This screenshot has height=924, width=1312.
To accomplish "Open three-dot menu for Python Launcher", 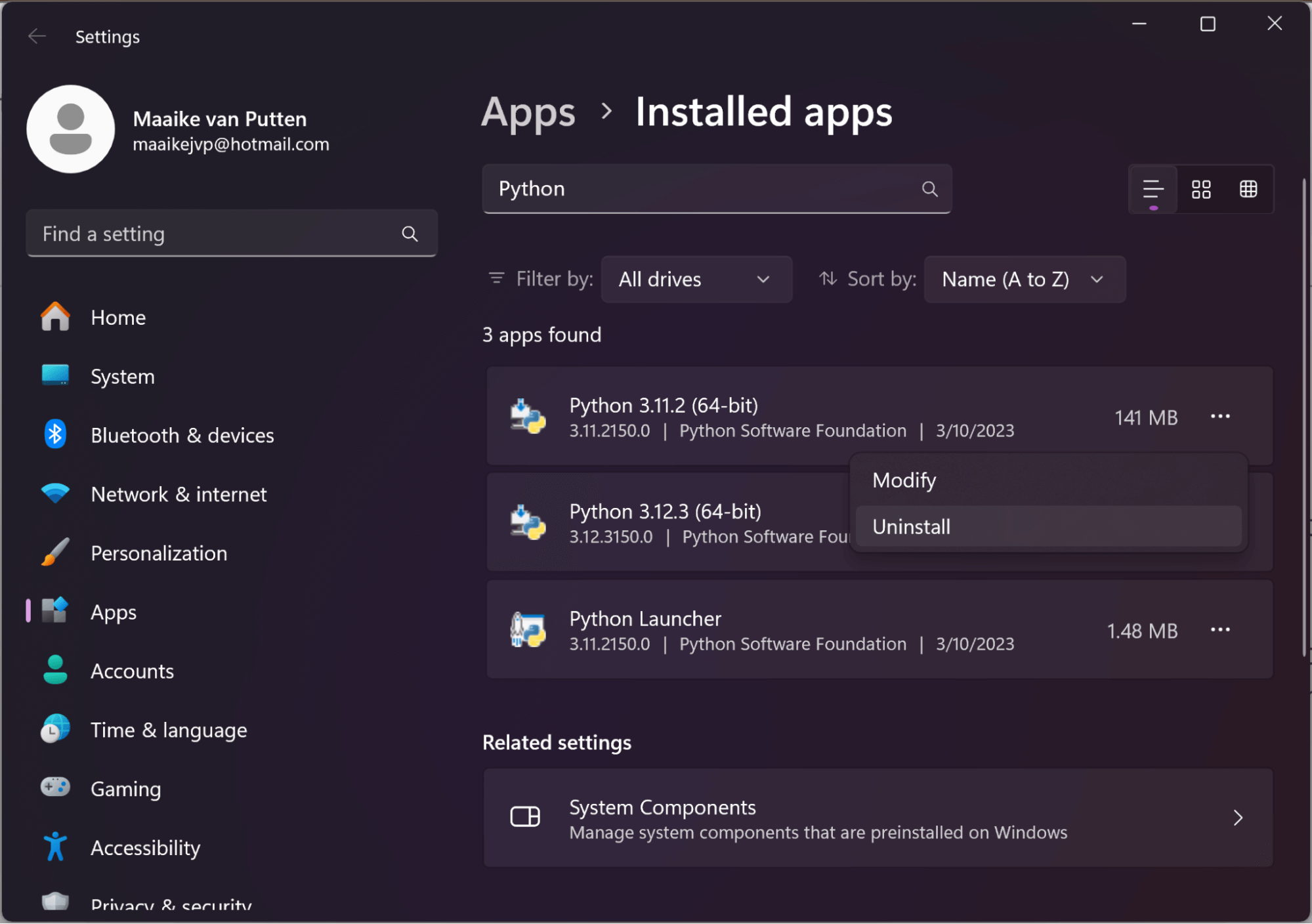I will [x=1220, y=629].
